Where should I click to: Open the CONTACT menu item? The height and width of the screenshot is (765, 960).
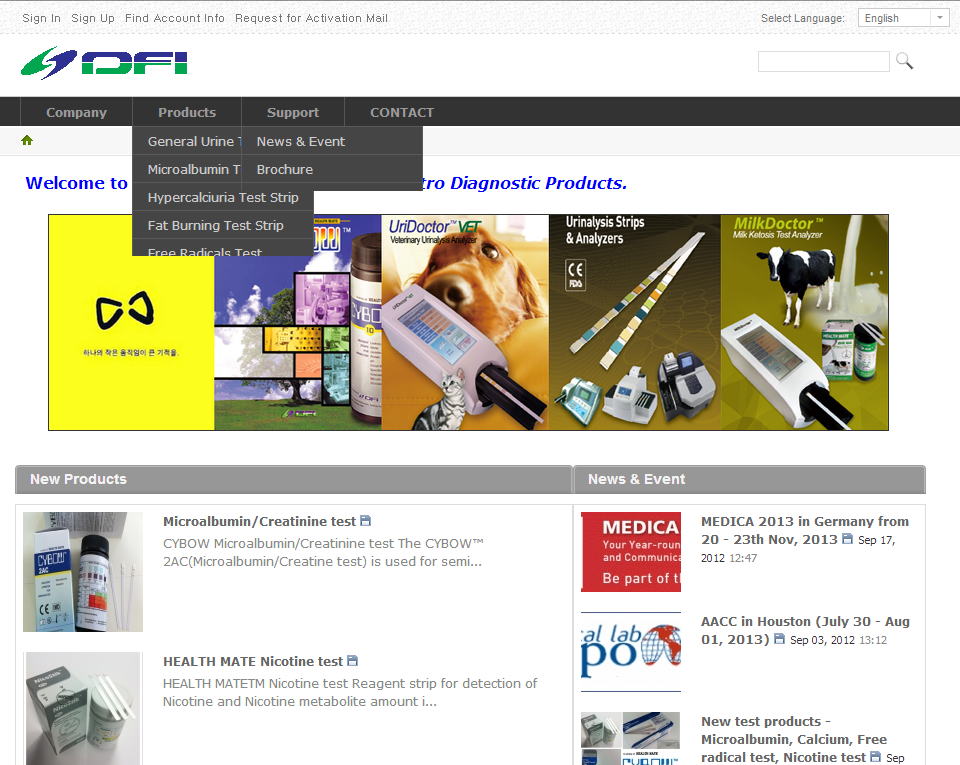click(402, 112)
